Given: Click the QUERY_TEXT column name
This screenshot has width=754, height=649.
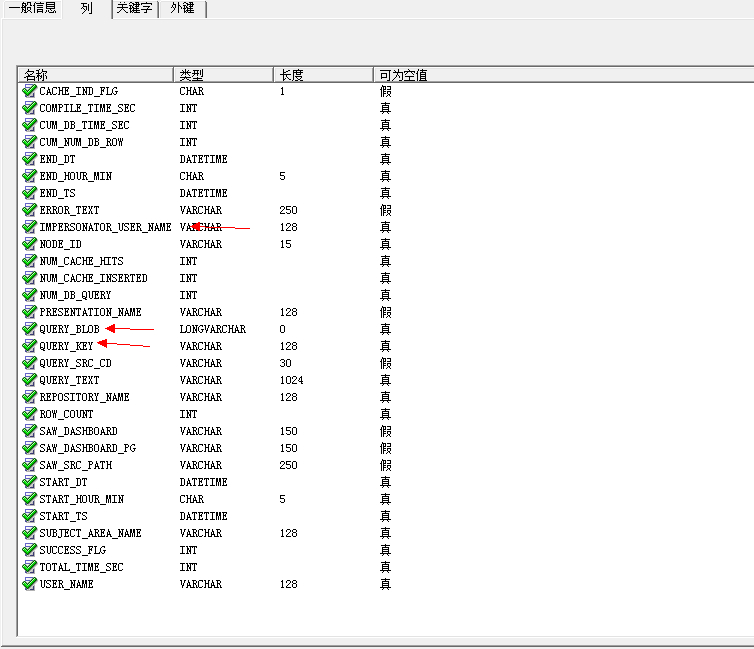Looking at the screenshot, I should pos(69,380).
